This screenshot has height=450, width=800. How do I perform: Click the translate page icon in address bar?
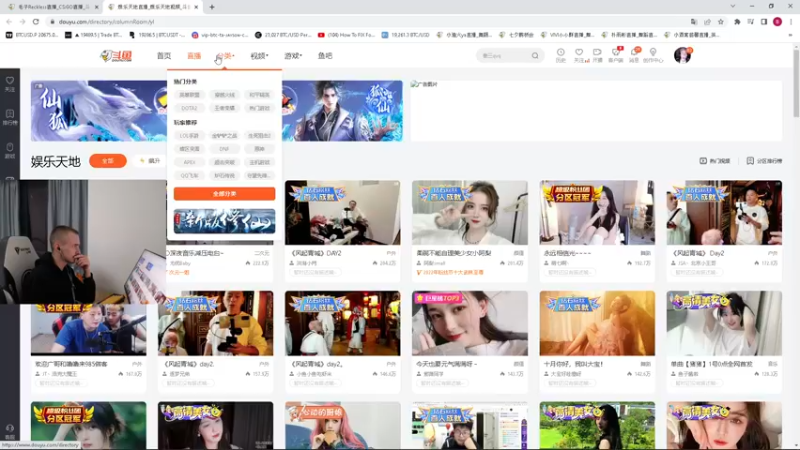(x=694, y=22)
